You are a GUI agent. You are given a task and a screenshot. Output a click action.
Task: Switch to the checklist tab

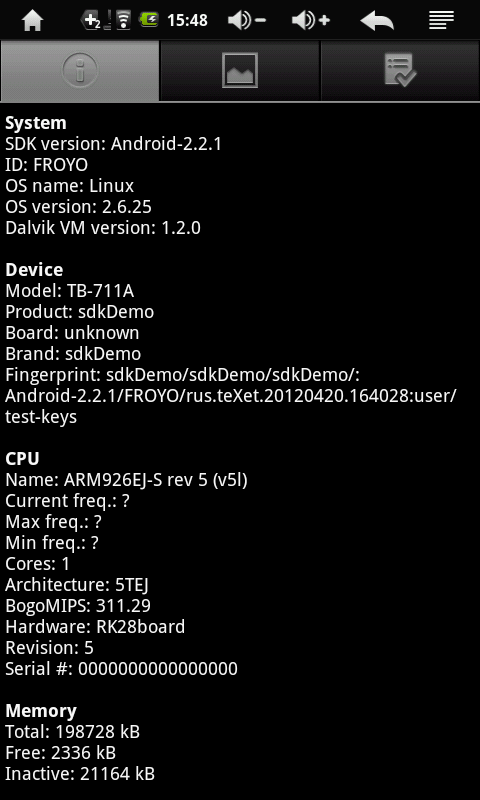pyautogui.click(x=400, y=70)
